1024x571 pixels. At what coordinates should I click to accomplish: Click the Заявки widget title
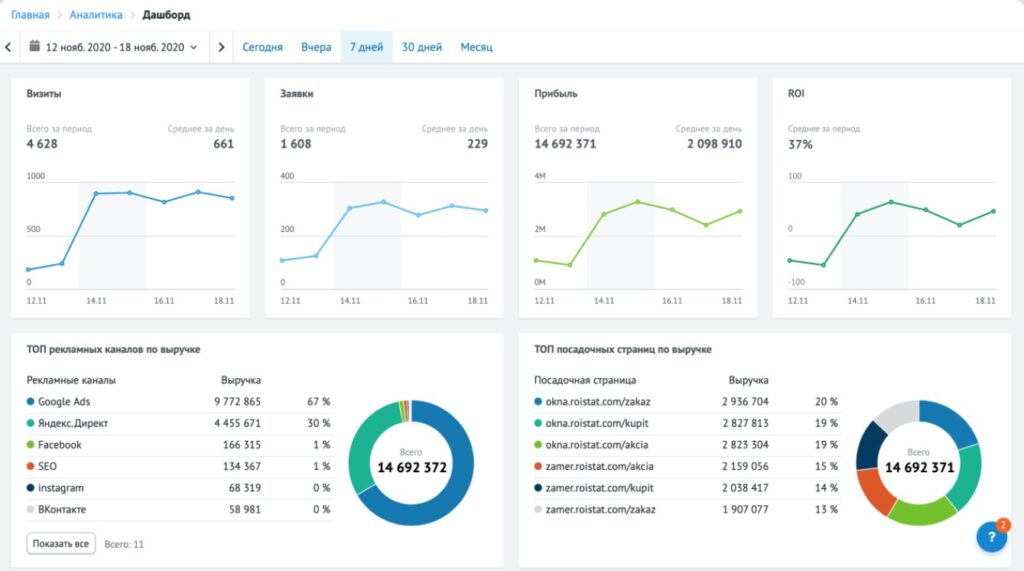click(x=296, y=93)
